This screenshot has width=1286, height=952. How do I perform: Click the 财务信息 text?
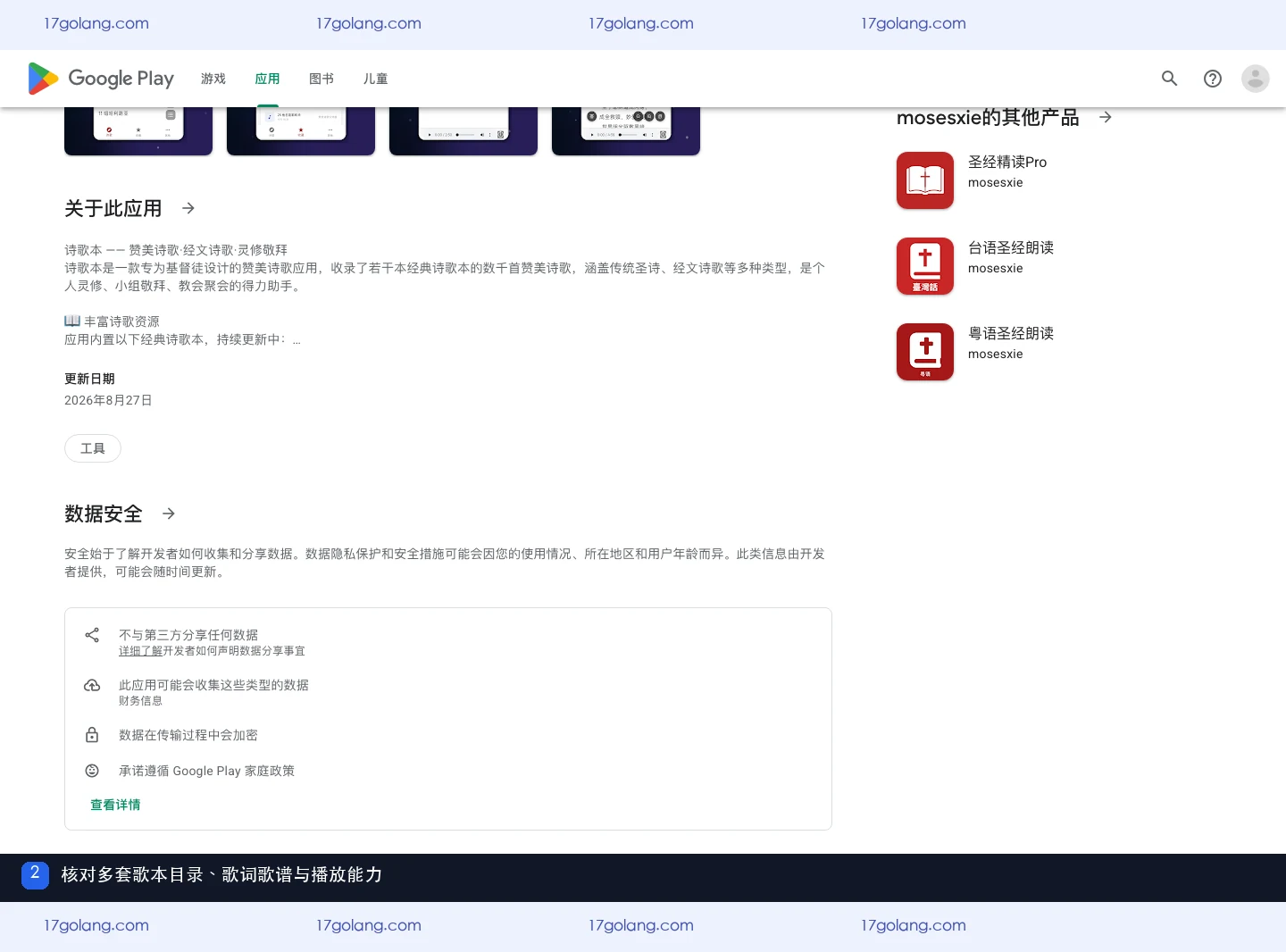tap(140, 701)
